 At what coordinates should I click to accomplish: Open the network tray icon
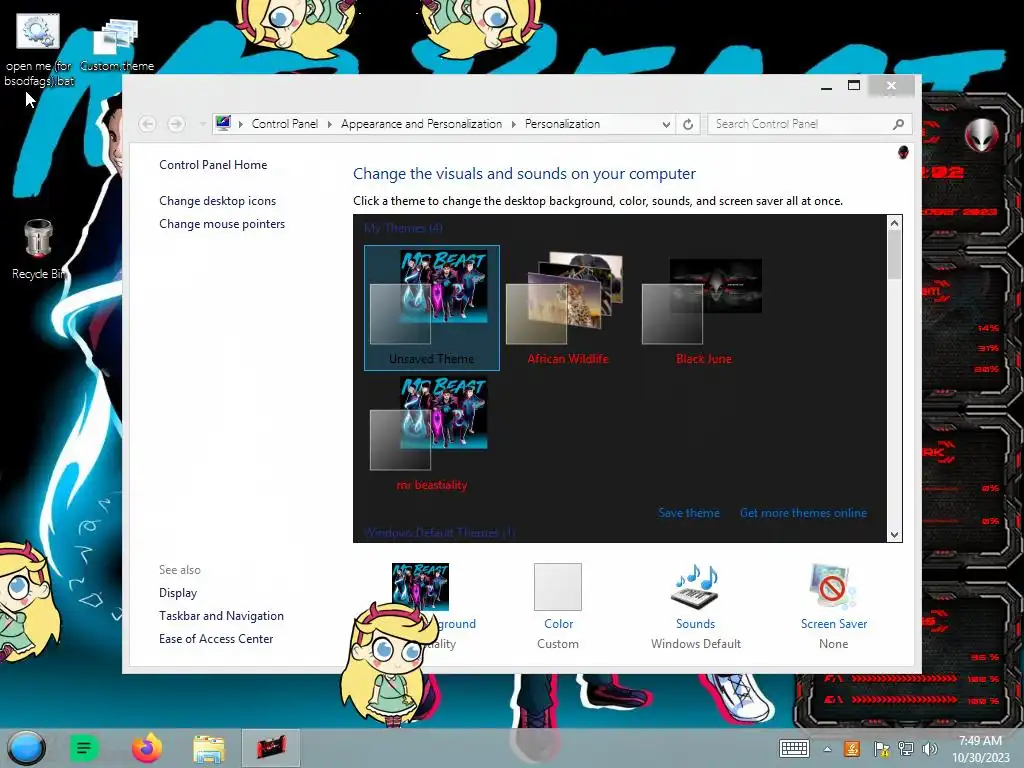click(906, 748)
